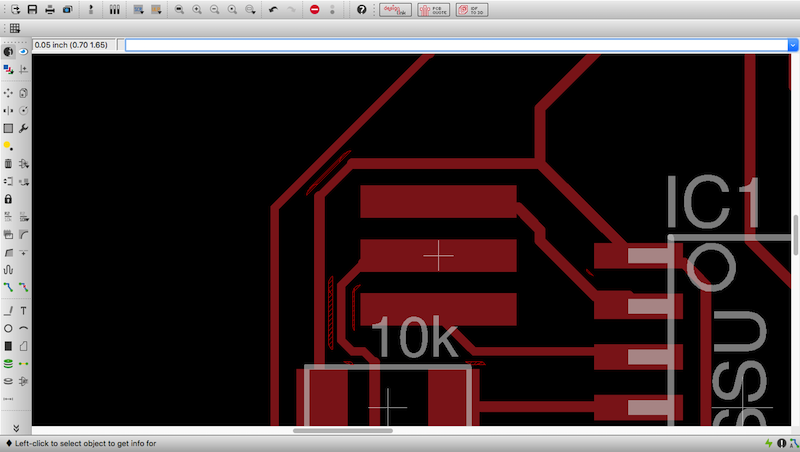
Task: Select the Rectangle tool
Action: point(8,346)
